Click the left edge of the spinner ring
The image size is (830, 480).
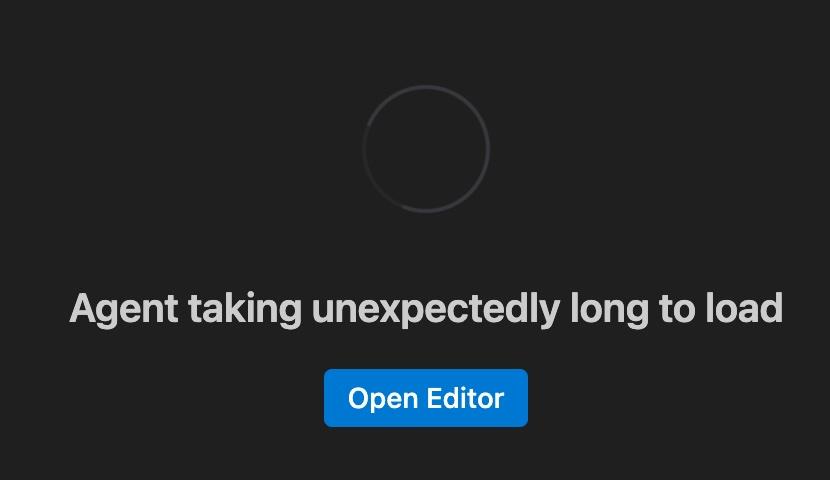tap(364, 149)
